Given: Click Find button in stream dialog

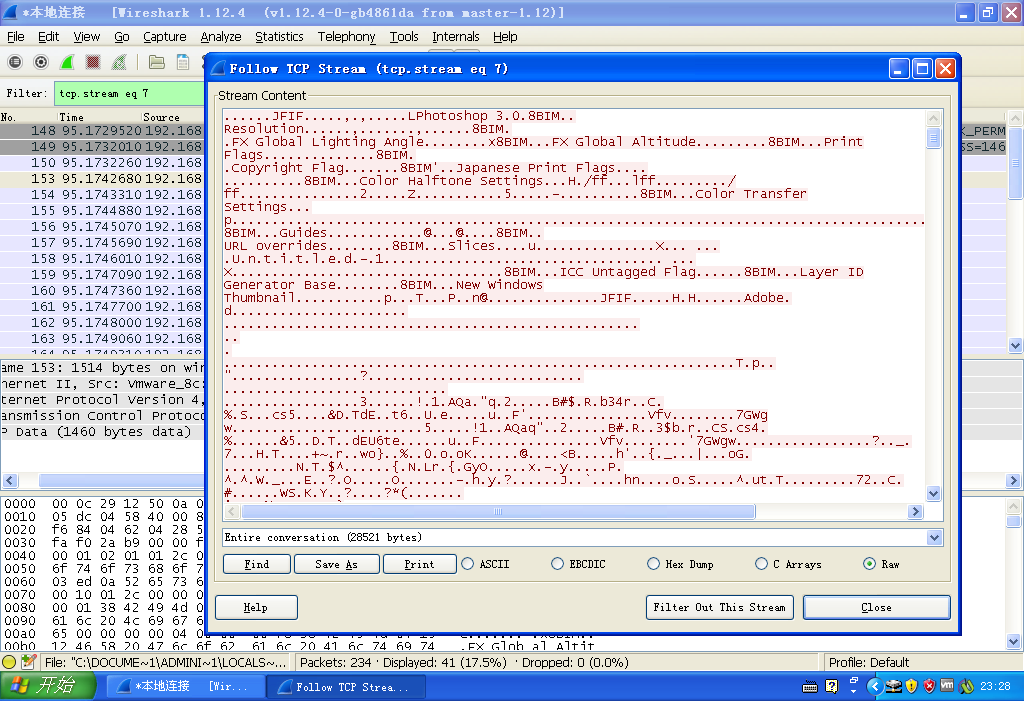Looking at the screenshot, I should point(257,564).
